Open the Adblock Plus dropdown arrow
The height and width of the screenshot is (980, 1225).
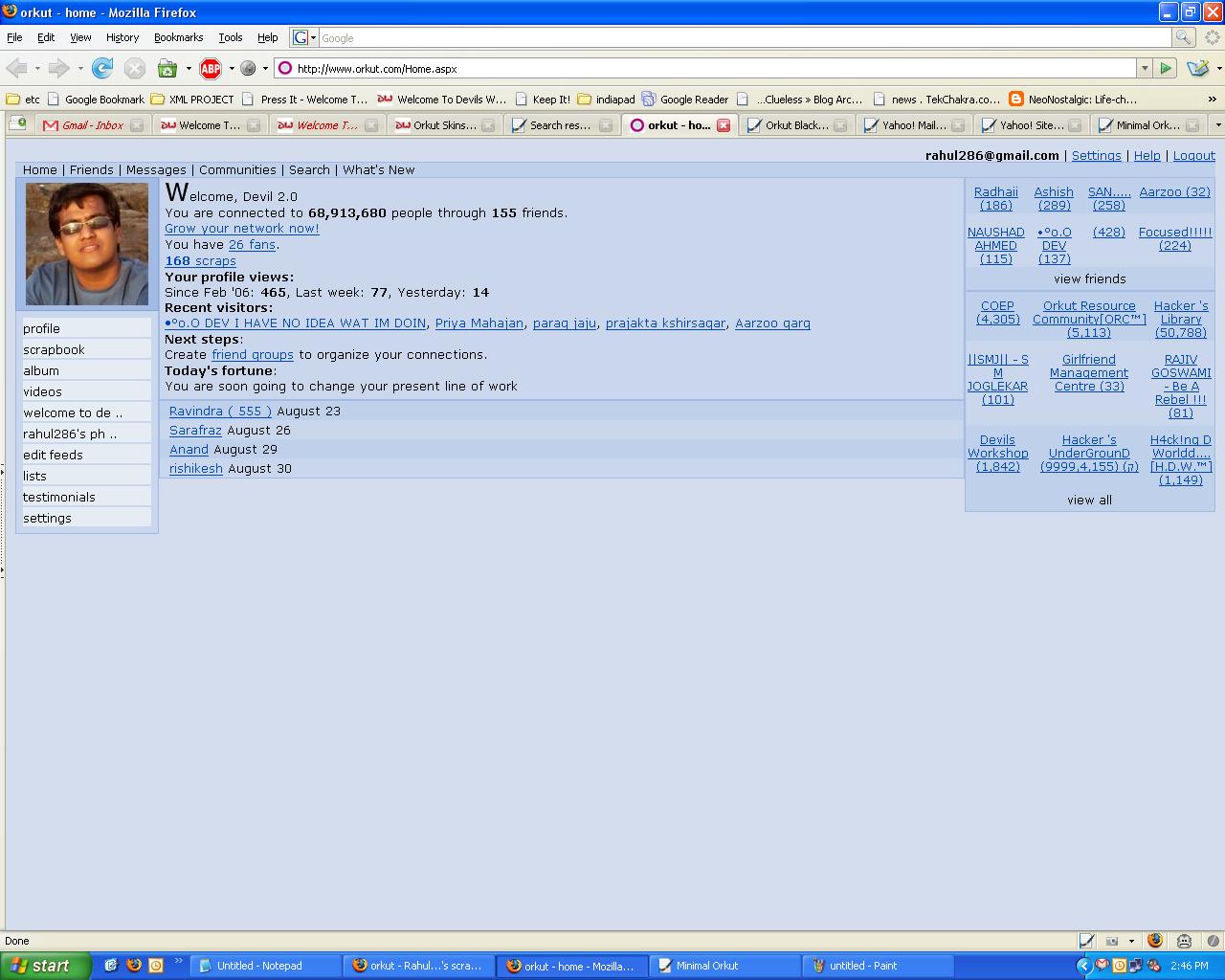point(232,68)
